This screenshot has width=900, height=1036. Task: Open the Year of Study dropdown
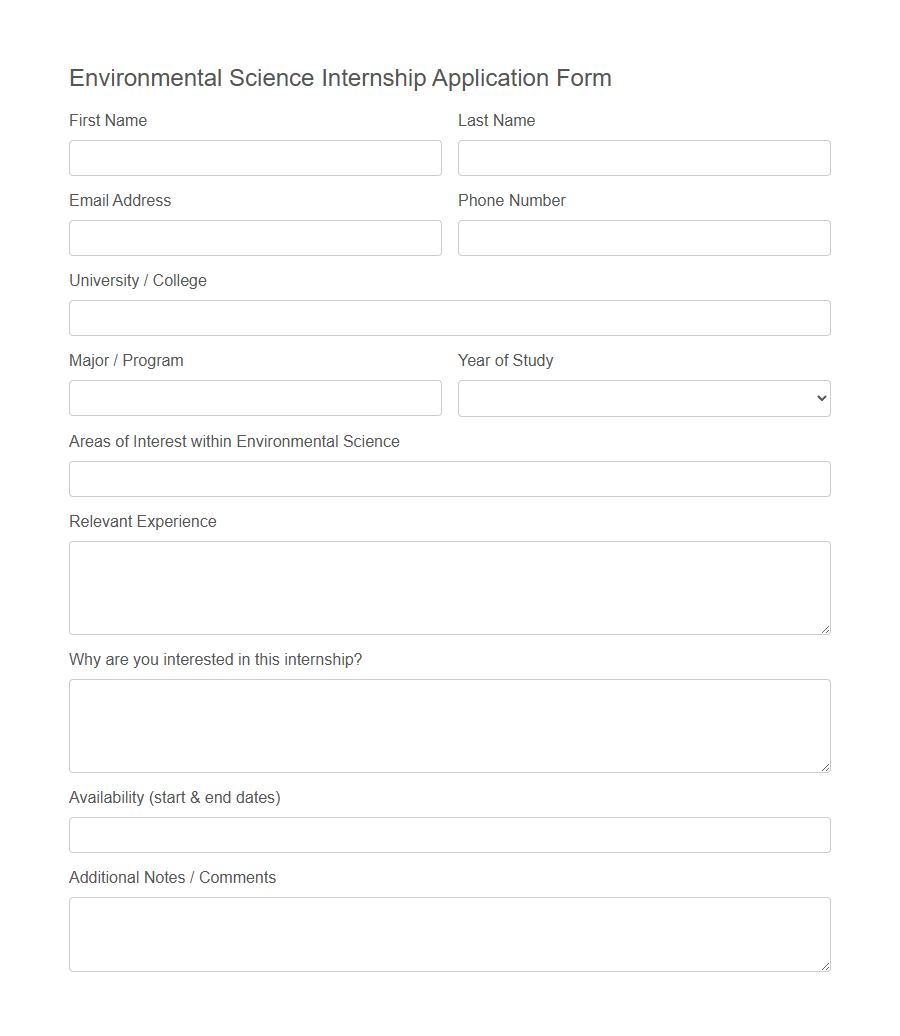[x=643, y=398]
